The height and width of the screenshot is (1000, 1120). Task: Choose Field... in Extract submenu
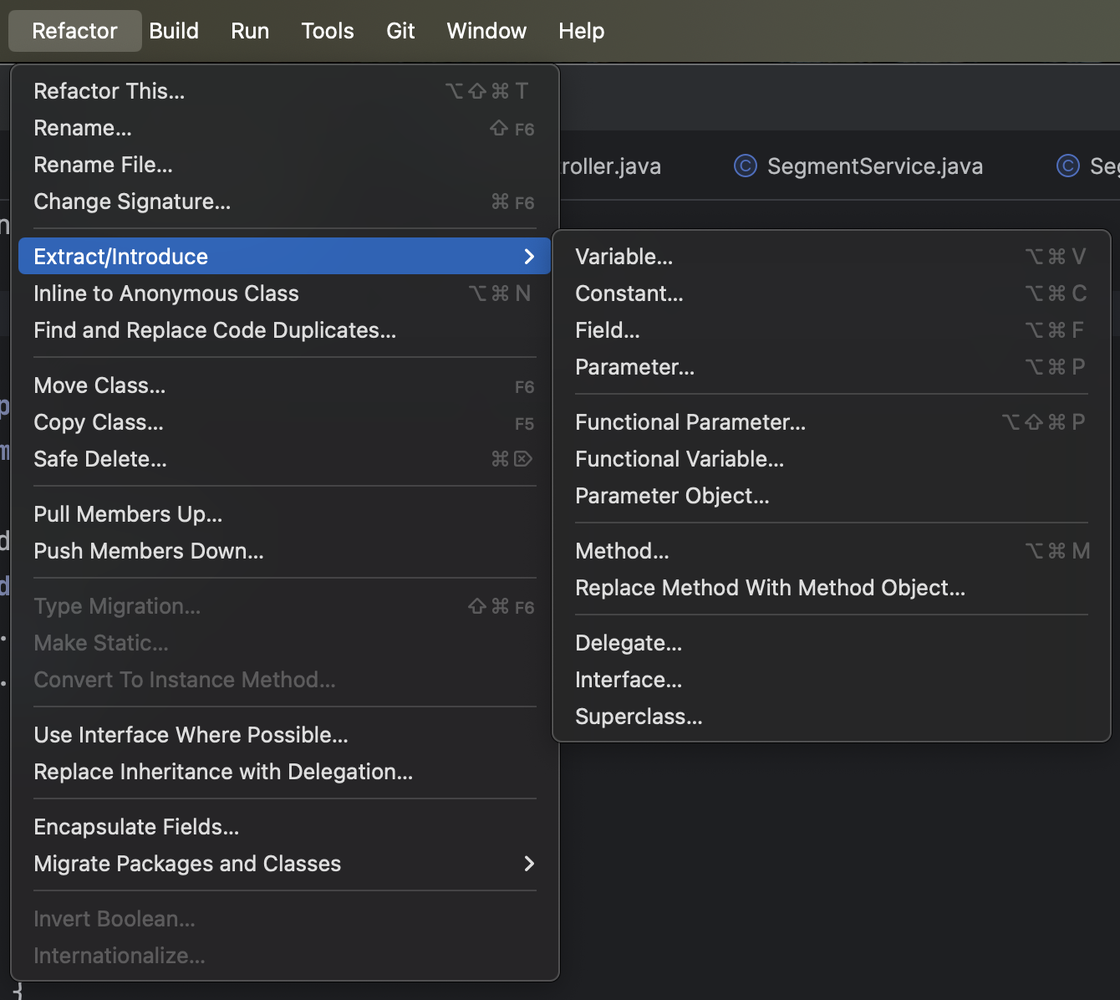click(831, 330)
